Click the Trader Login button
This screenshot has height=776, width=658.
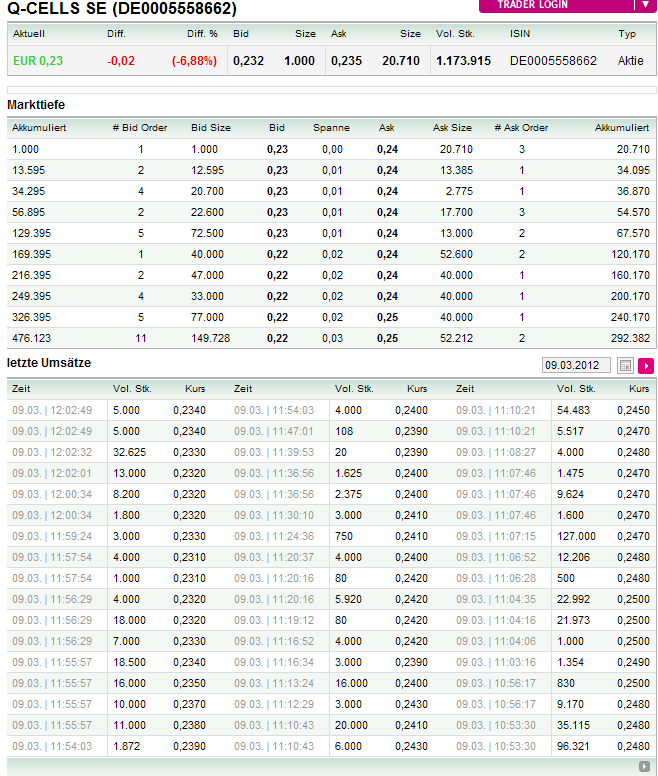click(555, 5)
